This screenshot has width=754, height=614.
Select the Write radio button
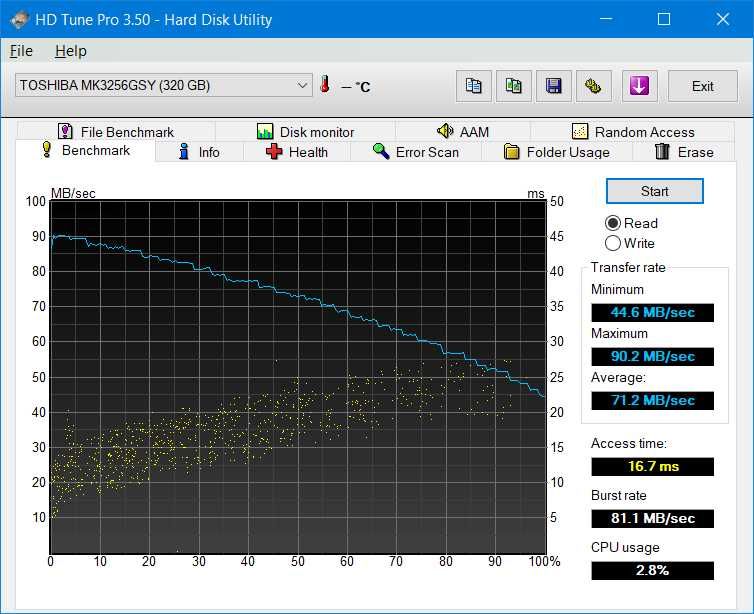(x=613, y=243)
